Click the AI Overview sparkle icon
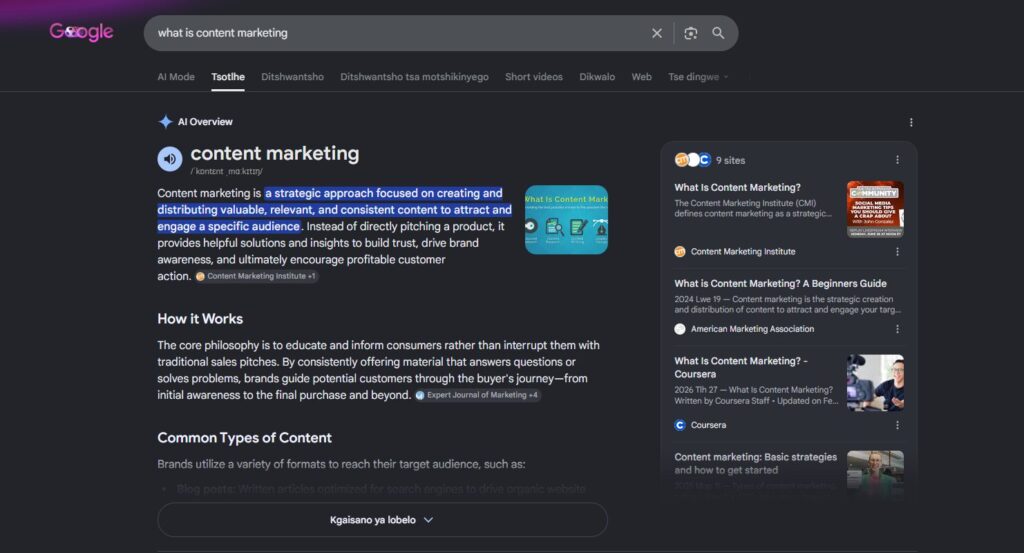Image resolution: width=1024 pixels, height=553 pixels. coord(165,121)
